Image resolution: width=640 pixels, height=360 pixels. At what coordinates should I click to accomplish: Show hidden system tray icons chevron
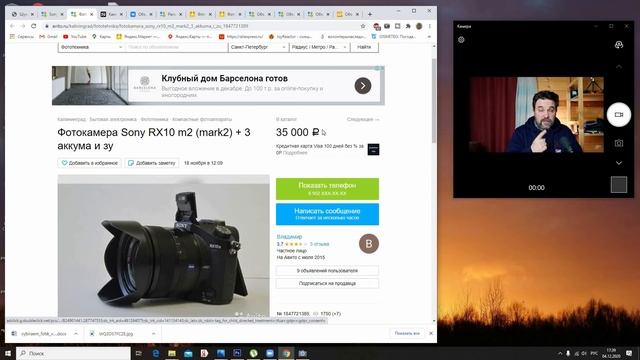pyautogui.click(x=560, y=353)
